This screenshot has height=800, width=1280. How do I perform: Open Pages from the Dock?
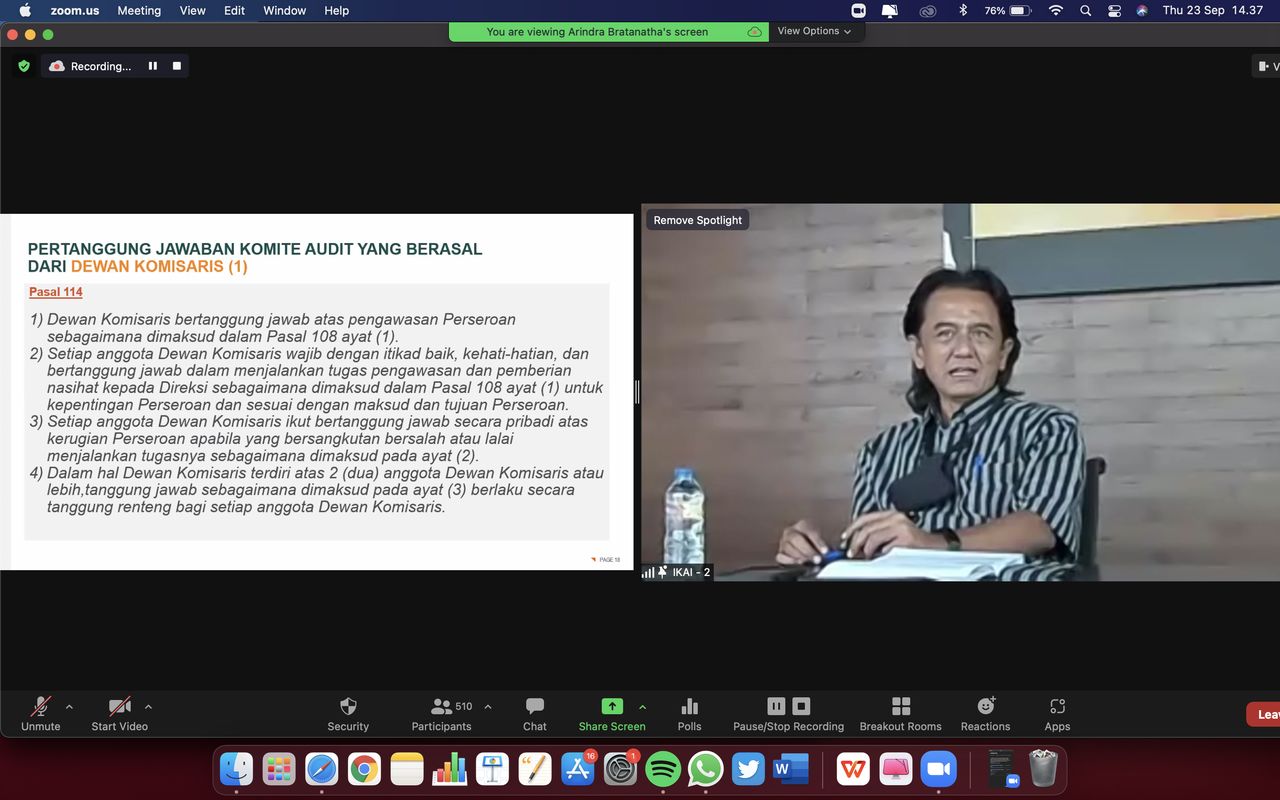click(x=535, y=769)
